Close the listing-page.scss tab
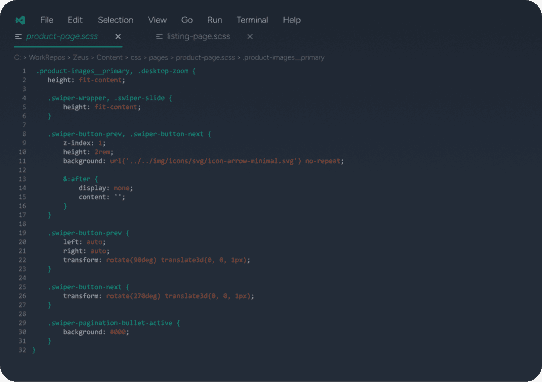This screenshot has height=382, width=542. [x=250, y=36]
